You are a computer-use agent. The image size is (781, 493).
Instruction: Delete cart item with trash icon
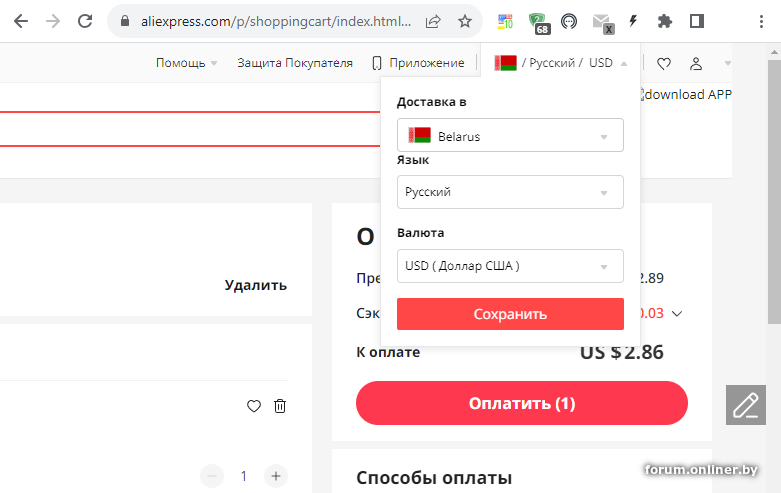click(280, 406)
